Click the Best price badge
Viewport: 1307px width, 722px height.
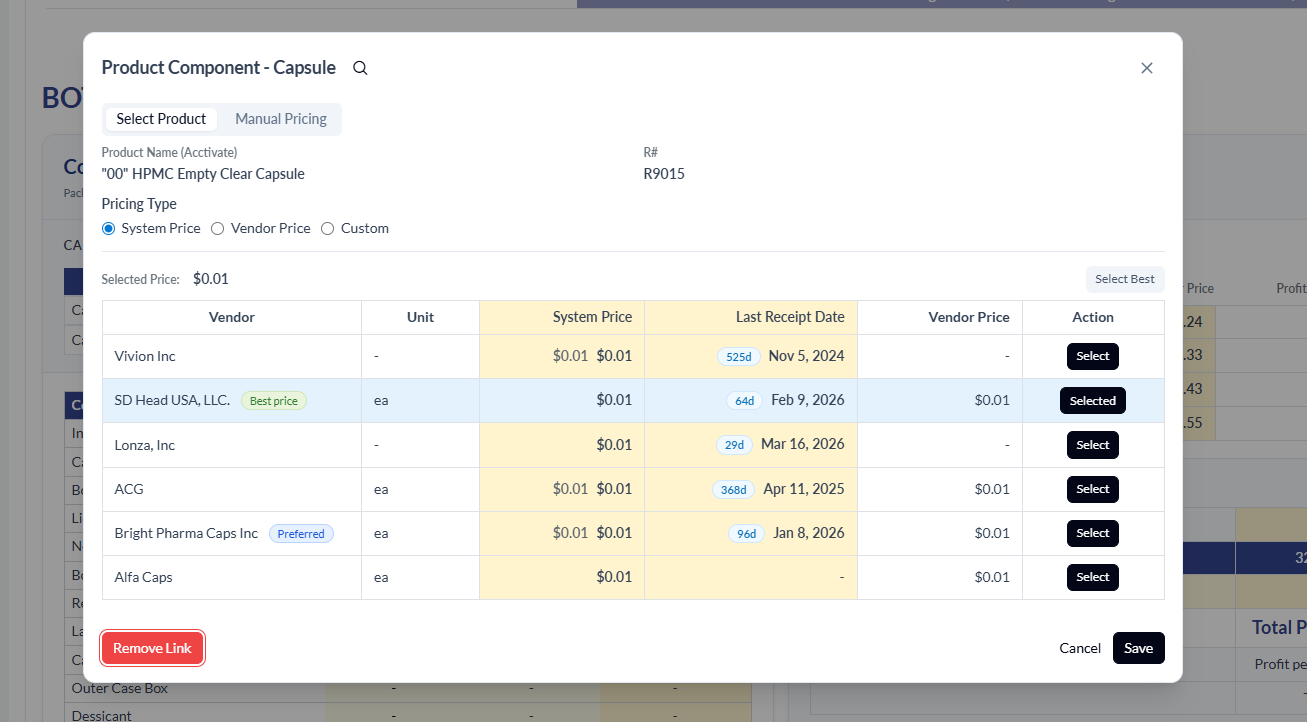[274, 401]
